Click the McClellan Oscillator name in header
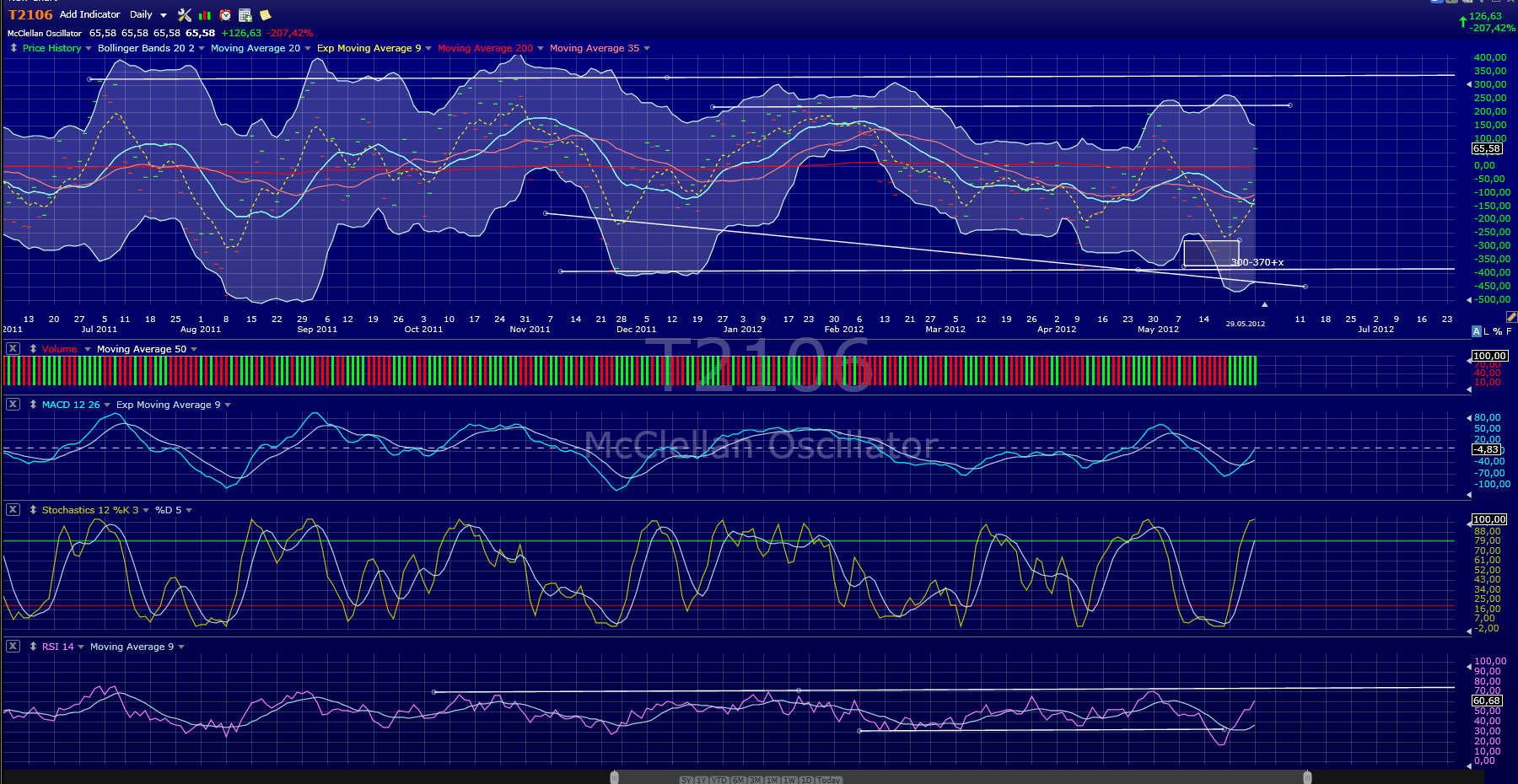 tap(45, 34)
